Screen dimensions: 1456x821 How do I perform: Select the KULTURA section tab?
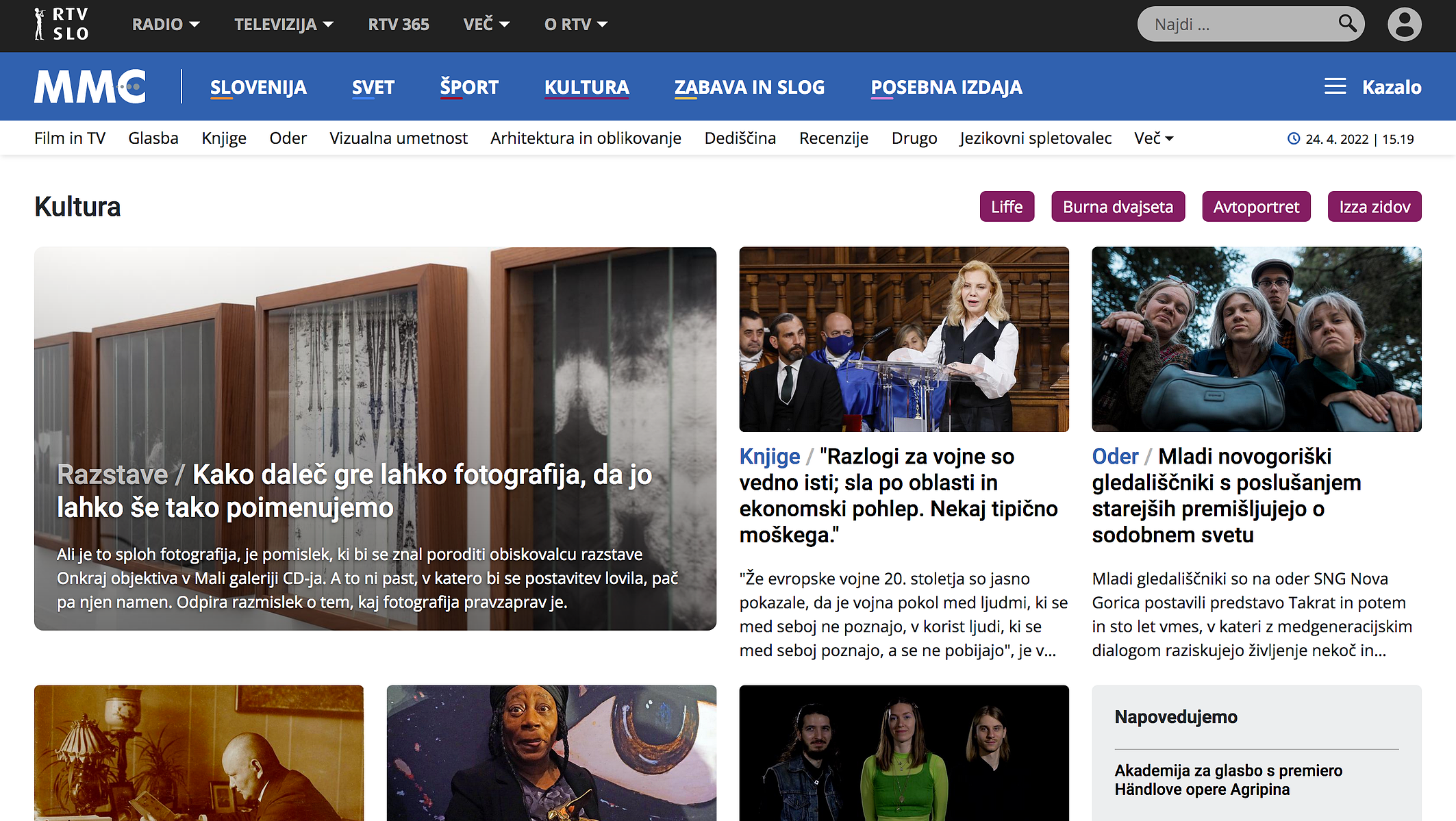click(587, 87)
